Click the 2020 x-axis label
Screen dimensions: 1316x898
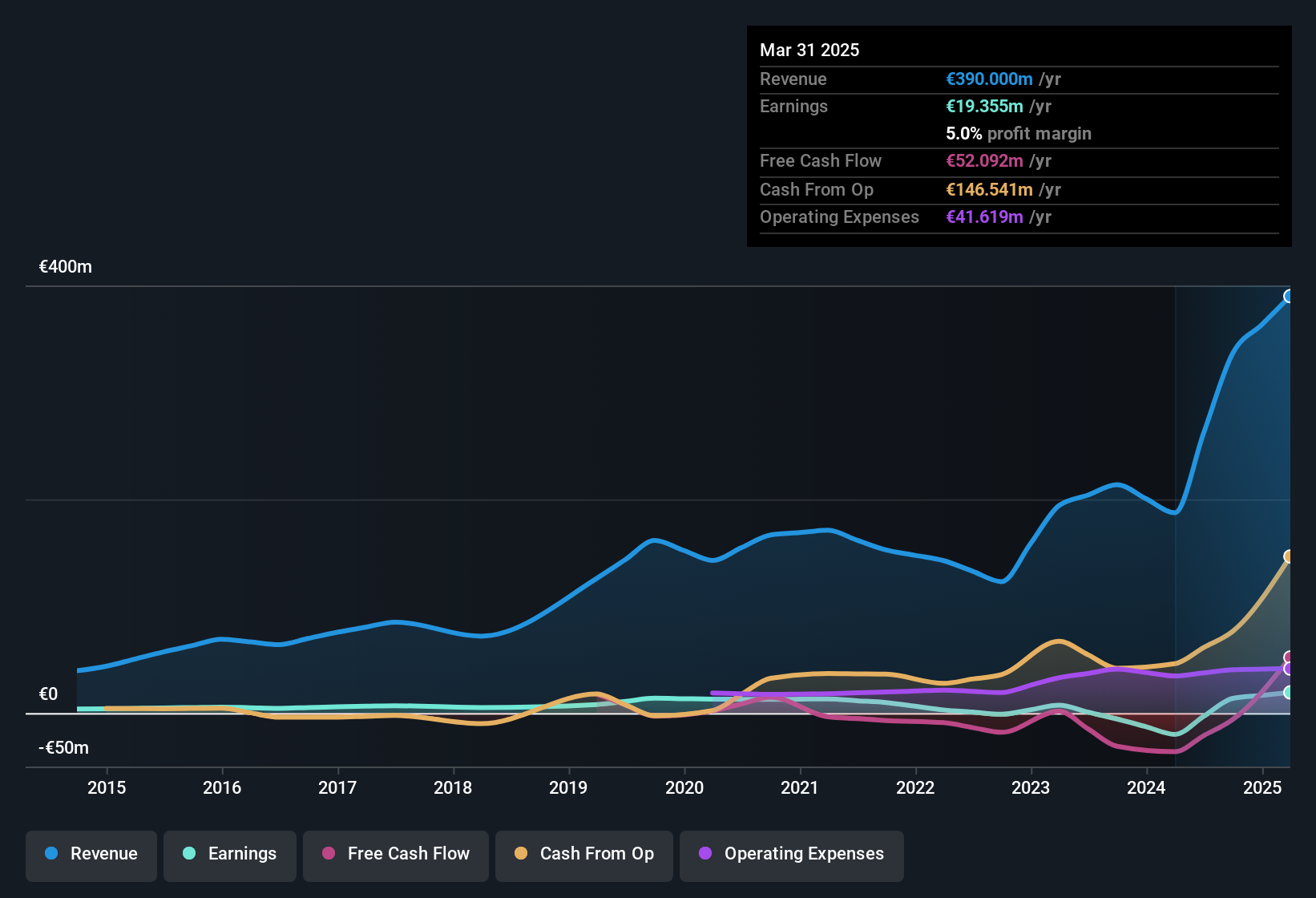684,787
